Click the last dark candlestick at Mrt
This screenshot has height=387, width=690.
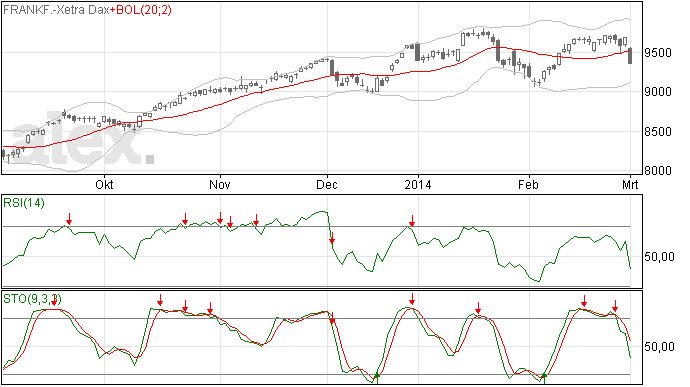click(630, 56)
